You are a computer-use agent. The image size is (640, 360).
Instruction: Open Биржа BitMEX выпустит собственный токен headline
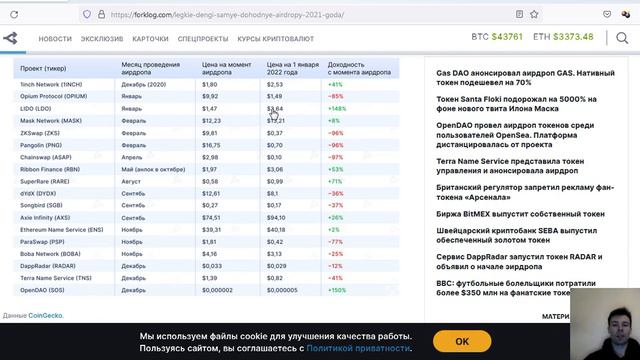pos(520,214)
